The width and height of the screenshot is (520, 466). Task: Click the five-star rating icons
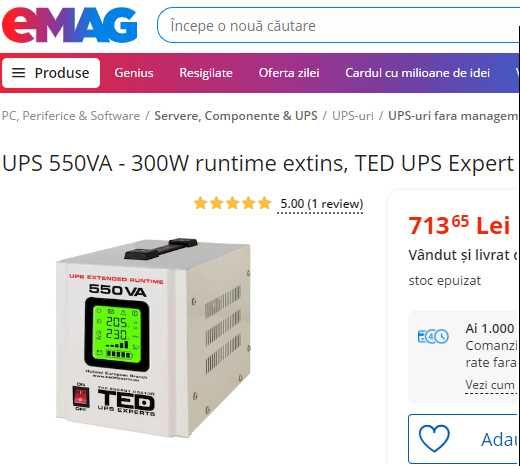233,203
